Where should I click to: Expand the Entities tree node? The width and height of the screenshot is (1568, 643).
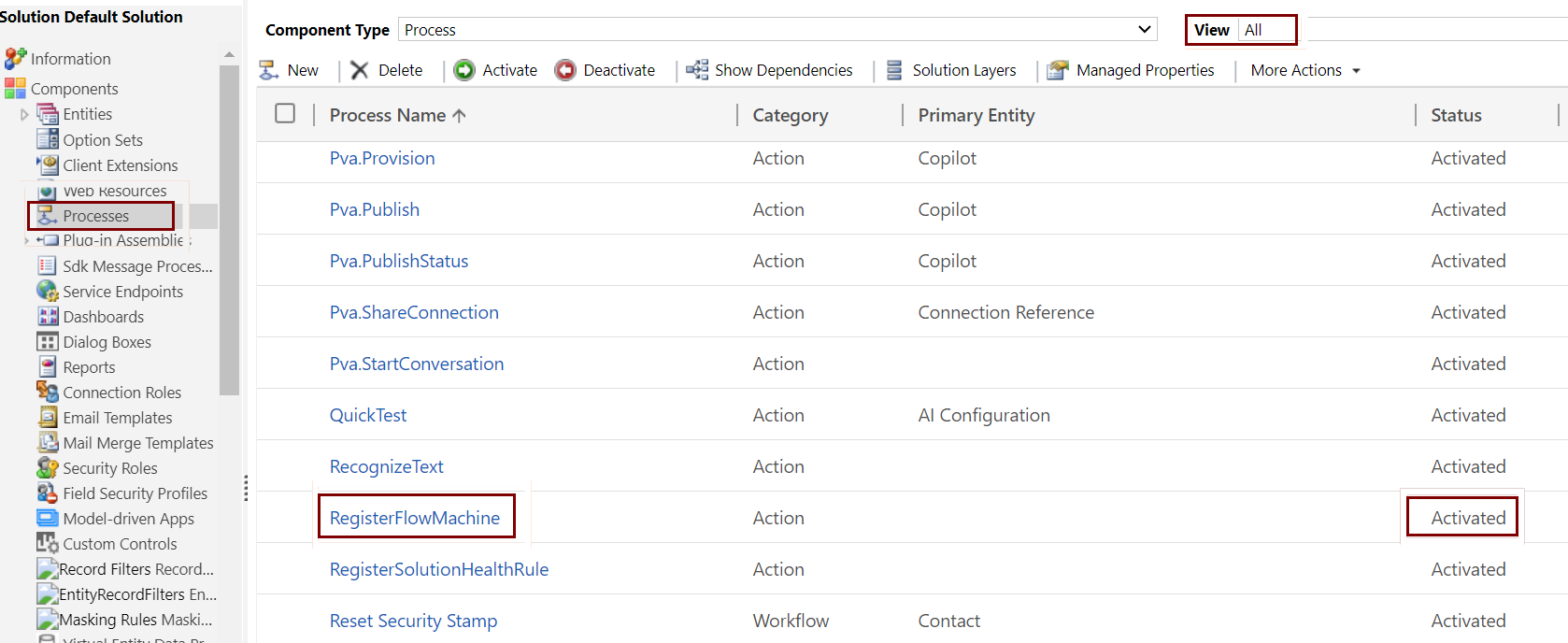24,115
